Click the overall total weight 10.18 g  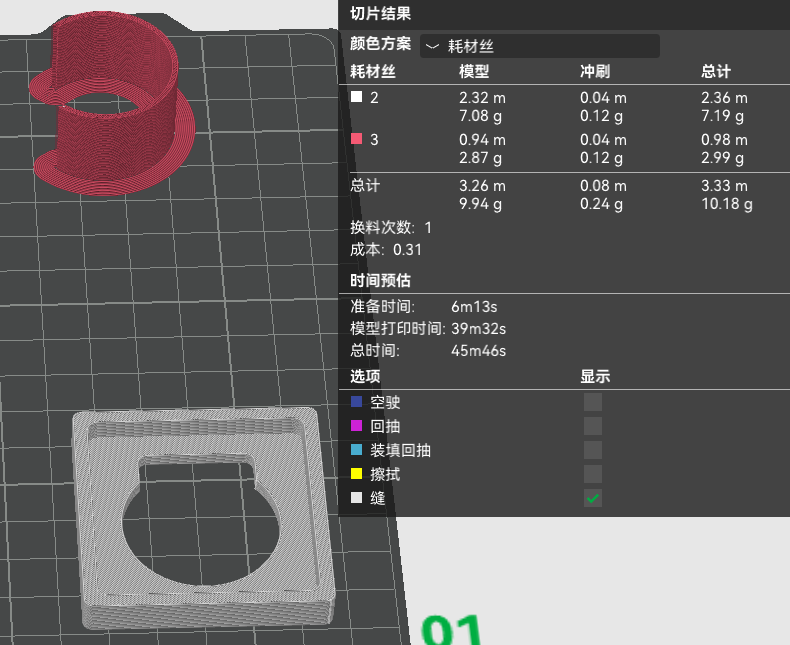727,204
